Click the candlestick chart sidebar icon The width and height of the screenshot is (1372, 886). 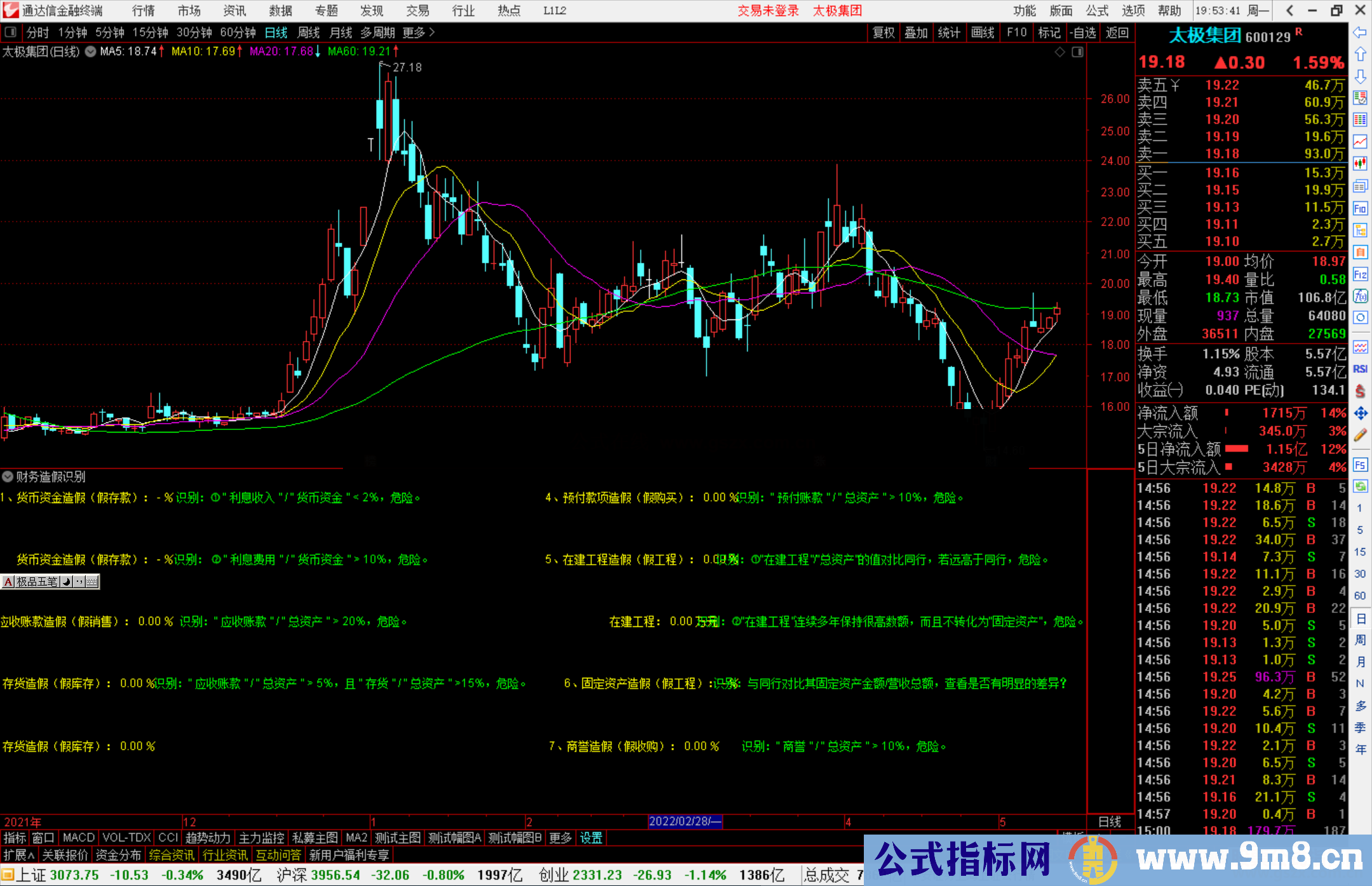[1360, 163]
